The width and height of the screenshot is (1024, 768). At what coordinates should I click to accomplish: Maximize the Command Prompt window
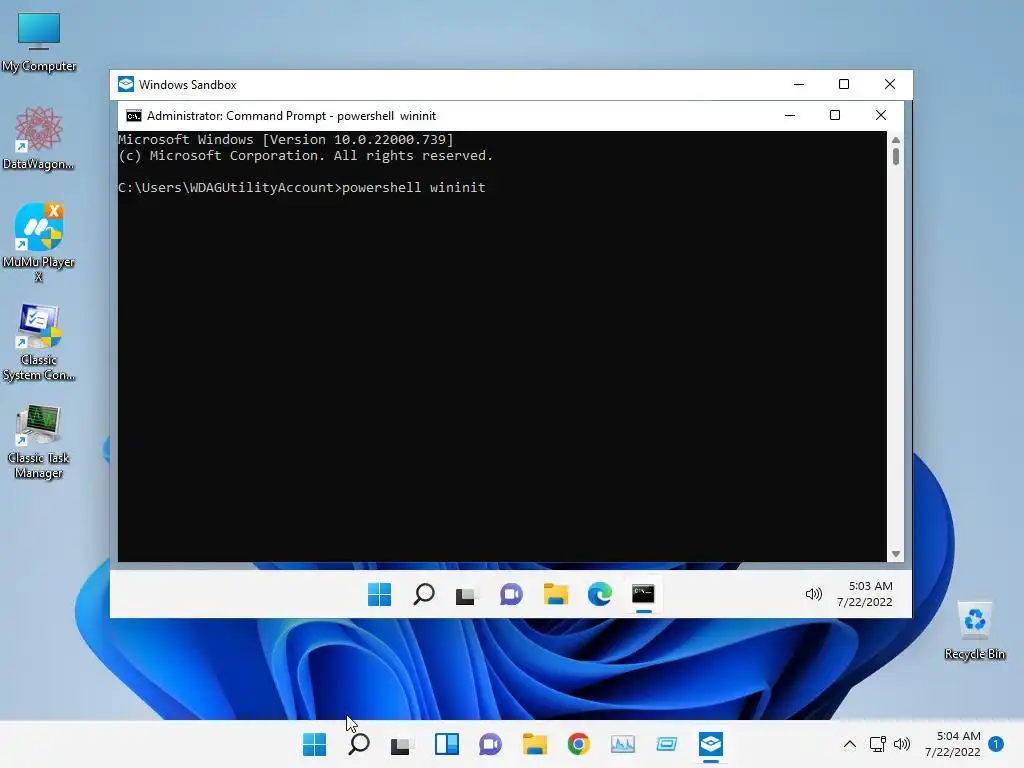tap(835, 116)
